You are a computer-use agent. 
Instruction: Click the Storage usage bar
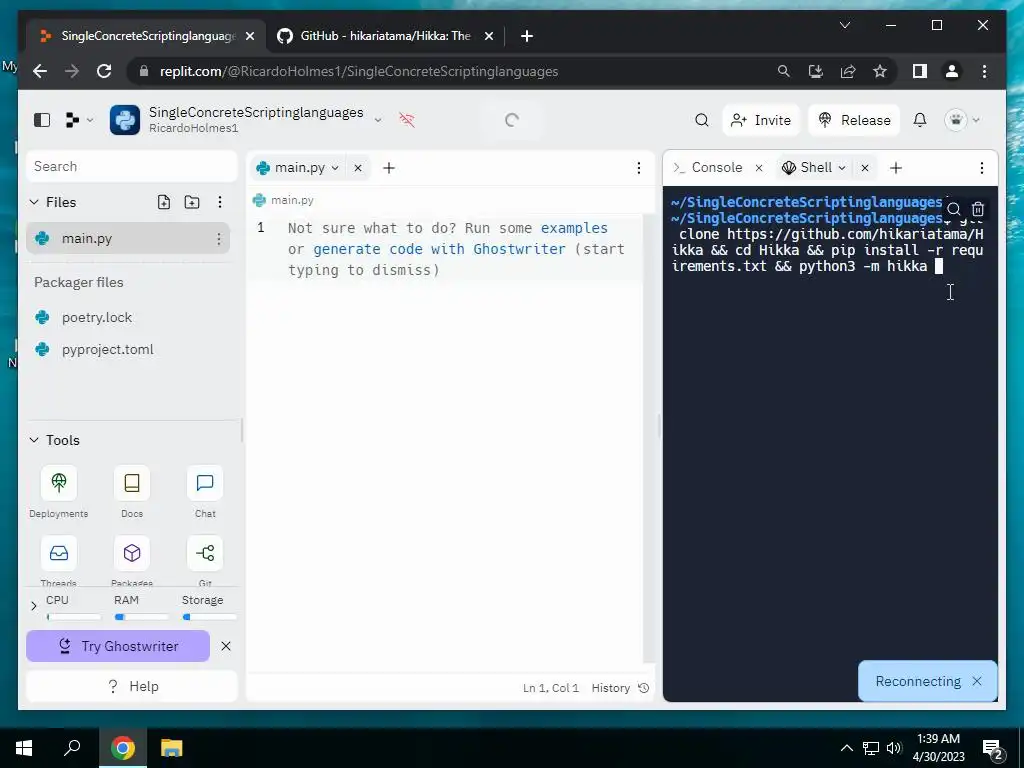tap(210, 617)
